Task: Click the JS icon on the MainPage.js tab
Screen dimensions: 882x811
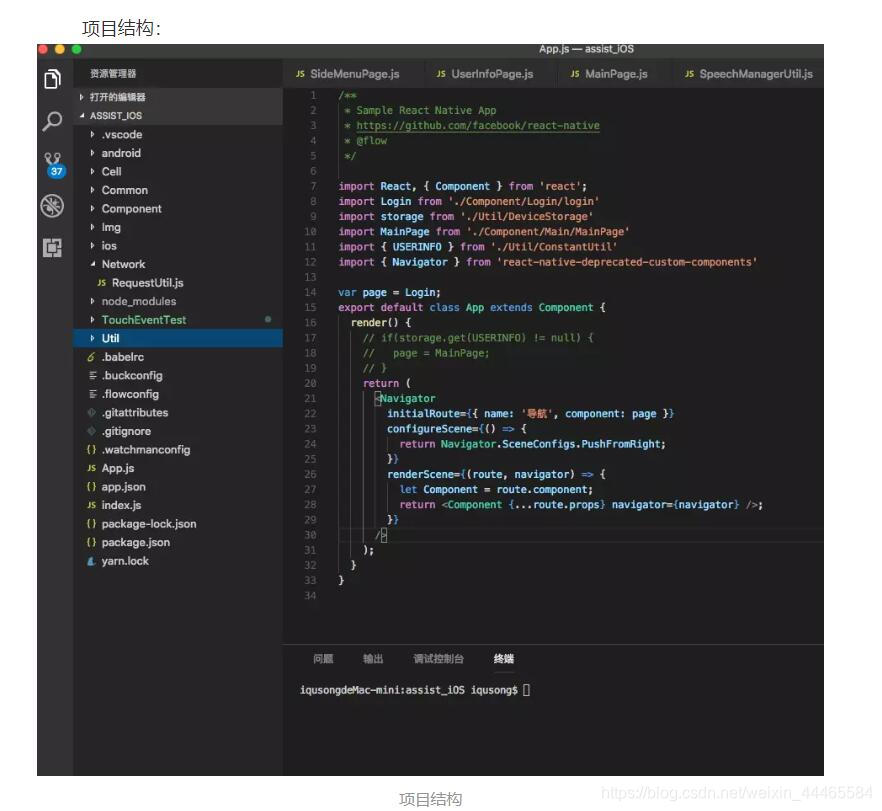Action: 575,74
